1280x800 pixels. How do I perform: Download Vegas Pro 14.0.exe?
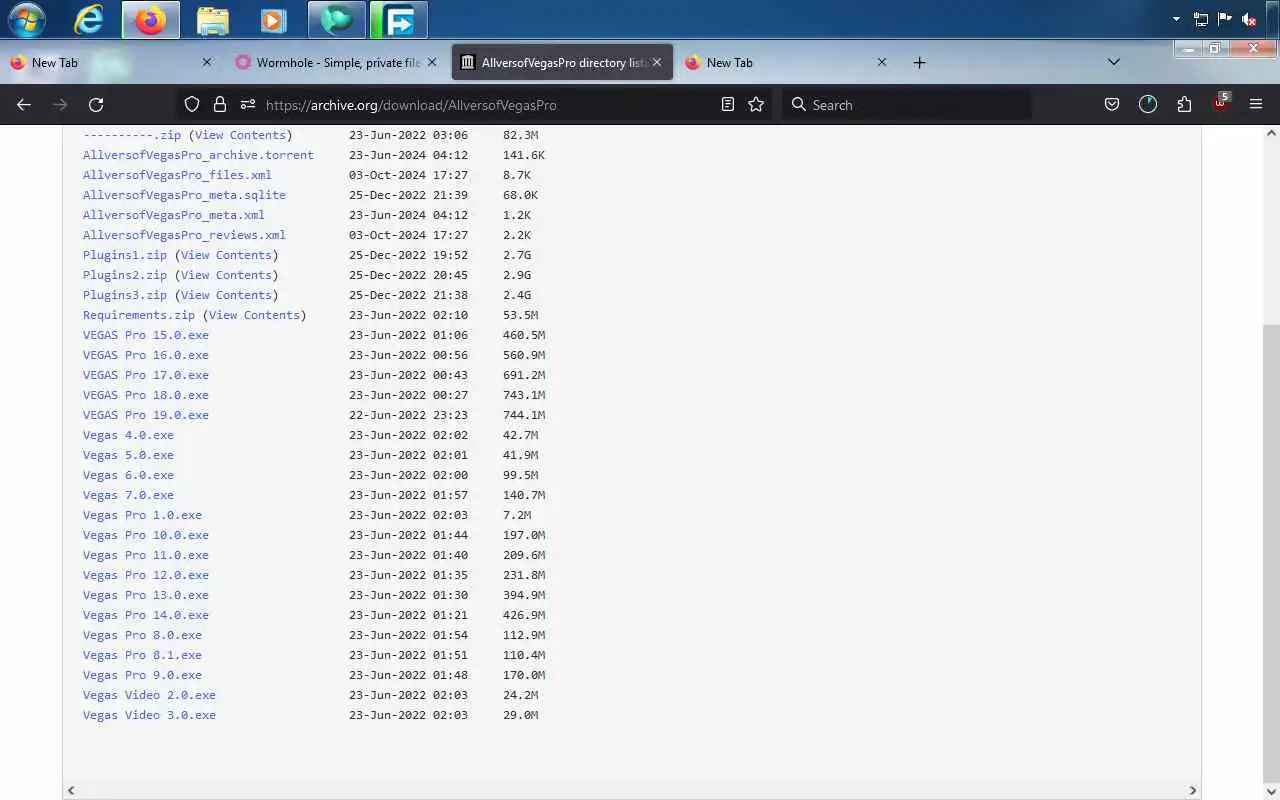tap(146, 615)
